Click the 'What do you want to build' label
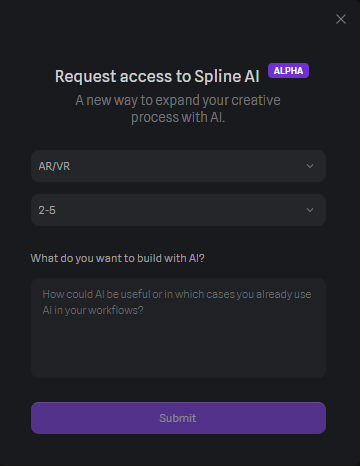 click(x=117, y=258)
